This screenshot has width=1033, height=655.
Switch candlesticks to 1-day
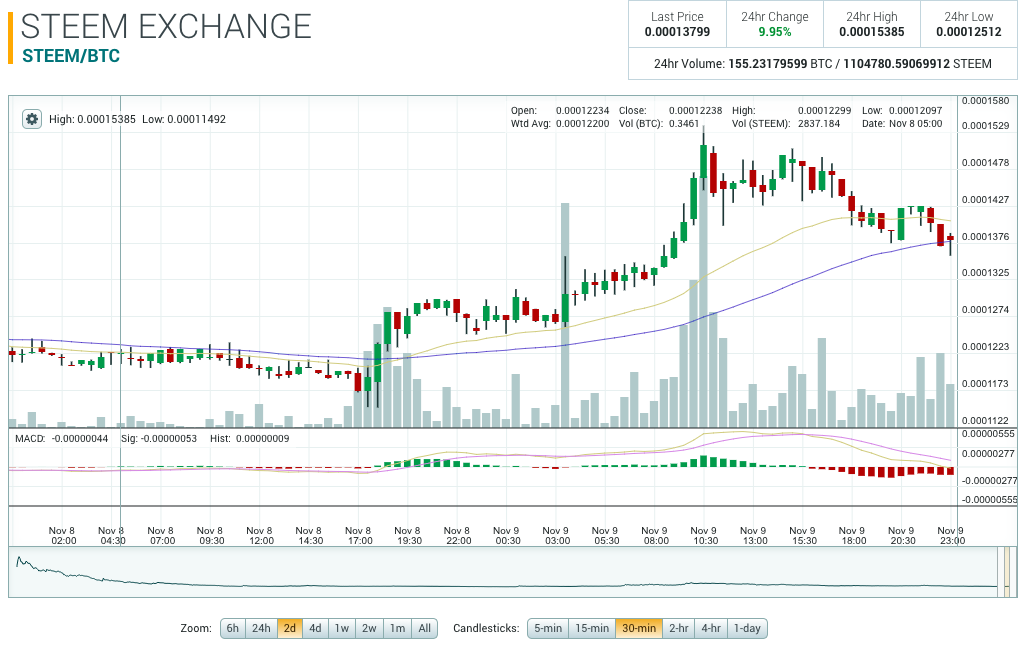(747, 628)
